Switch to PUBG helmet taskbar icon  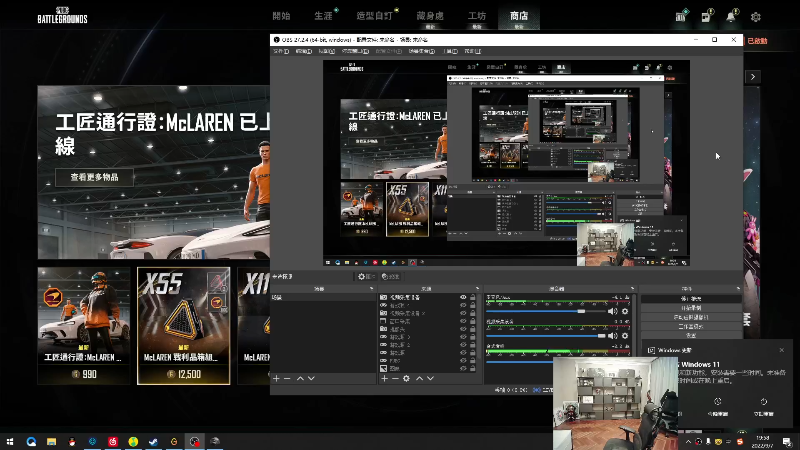[x=215, y=442]
